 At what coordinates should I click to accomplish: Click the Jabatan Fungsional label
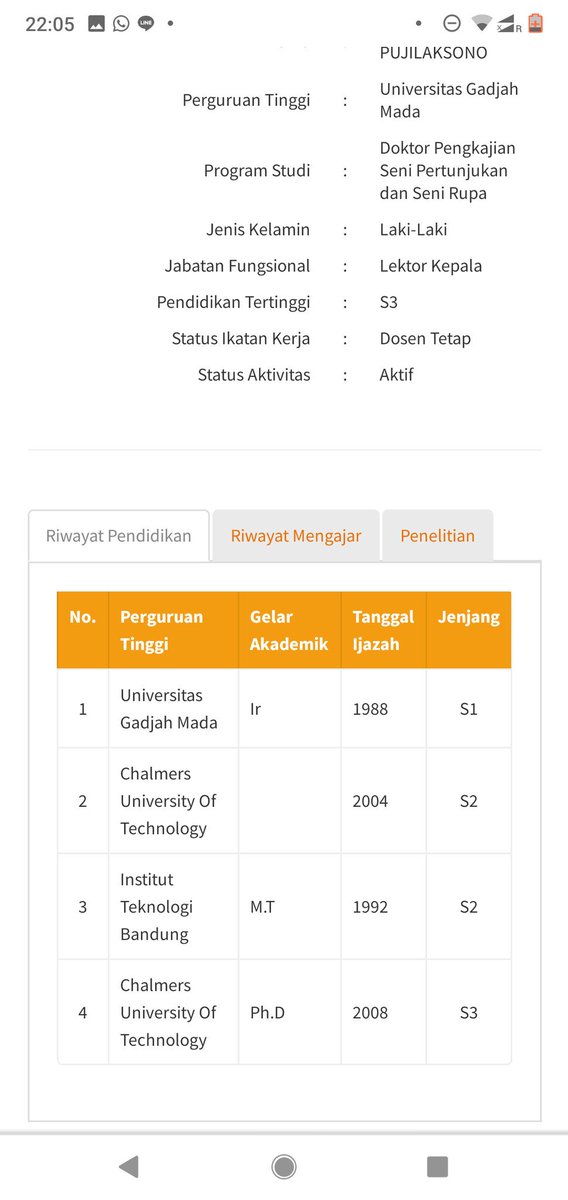coord(238,266)
